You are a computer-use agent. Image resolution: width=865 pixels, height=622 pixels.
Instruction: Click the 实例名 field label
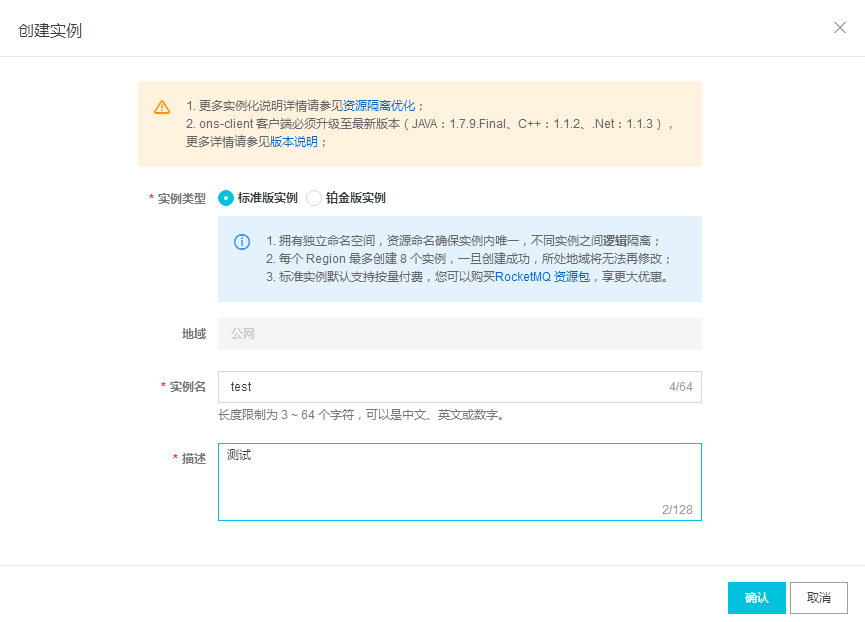tap(187, 387)
